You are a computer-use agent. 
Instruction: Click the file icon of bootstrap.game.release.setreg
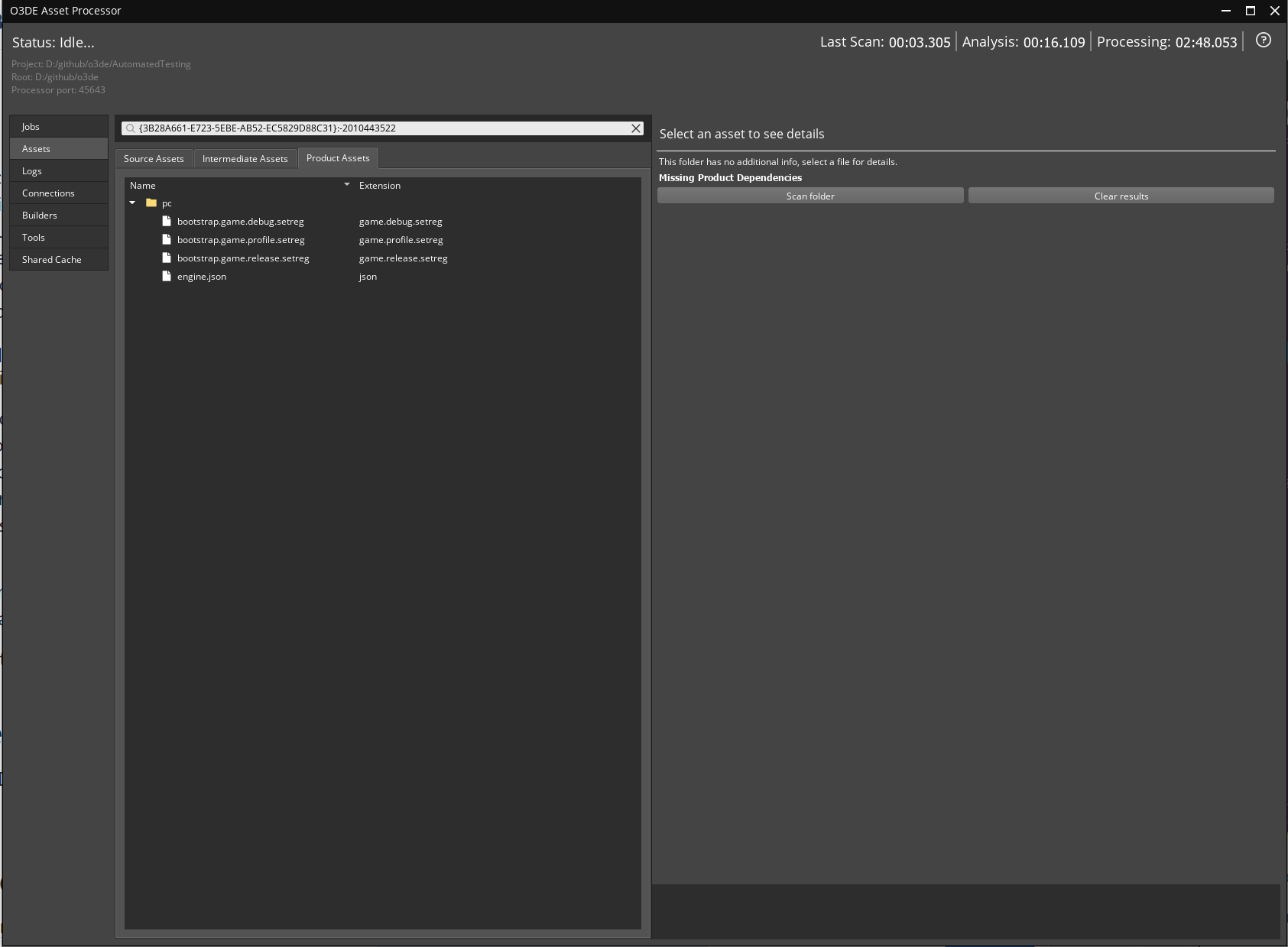[167, 258]
